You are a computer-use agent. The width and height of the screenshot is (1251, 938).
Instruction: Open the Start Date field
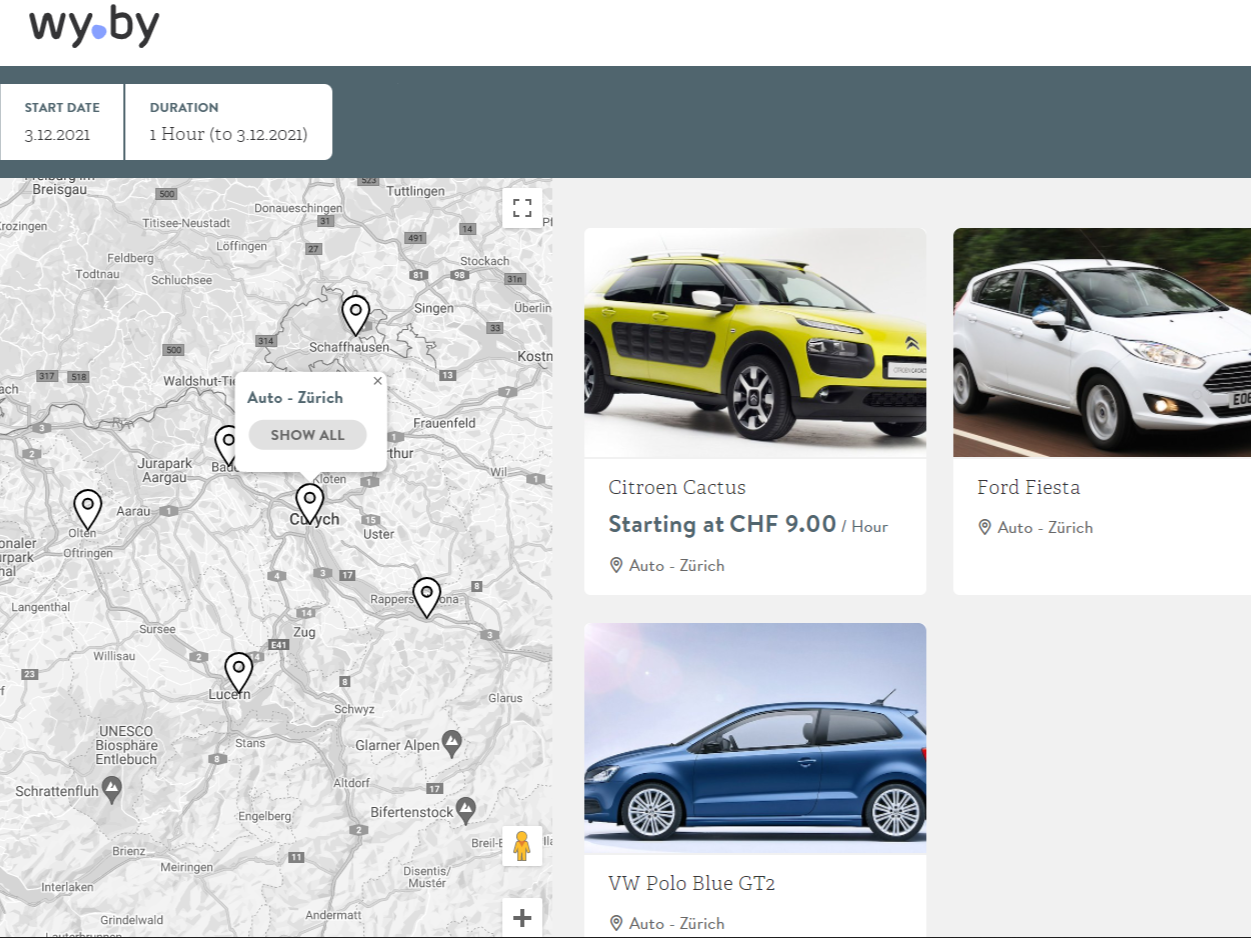(x=62, y=121)
